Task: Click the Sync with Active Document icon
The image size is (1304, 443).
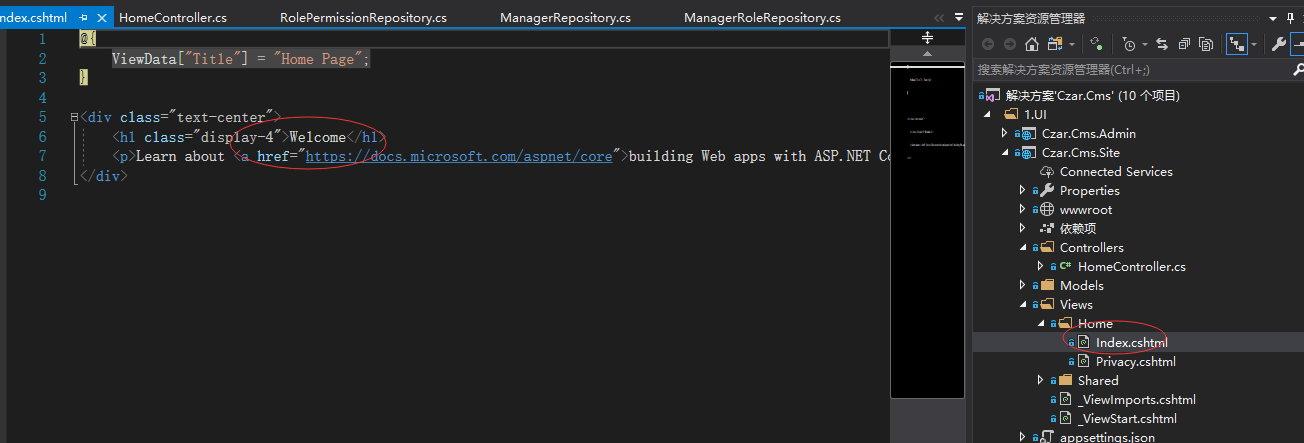Action: (x=1162, y=44)
